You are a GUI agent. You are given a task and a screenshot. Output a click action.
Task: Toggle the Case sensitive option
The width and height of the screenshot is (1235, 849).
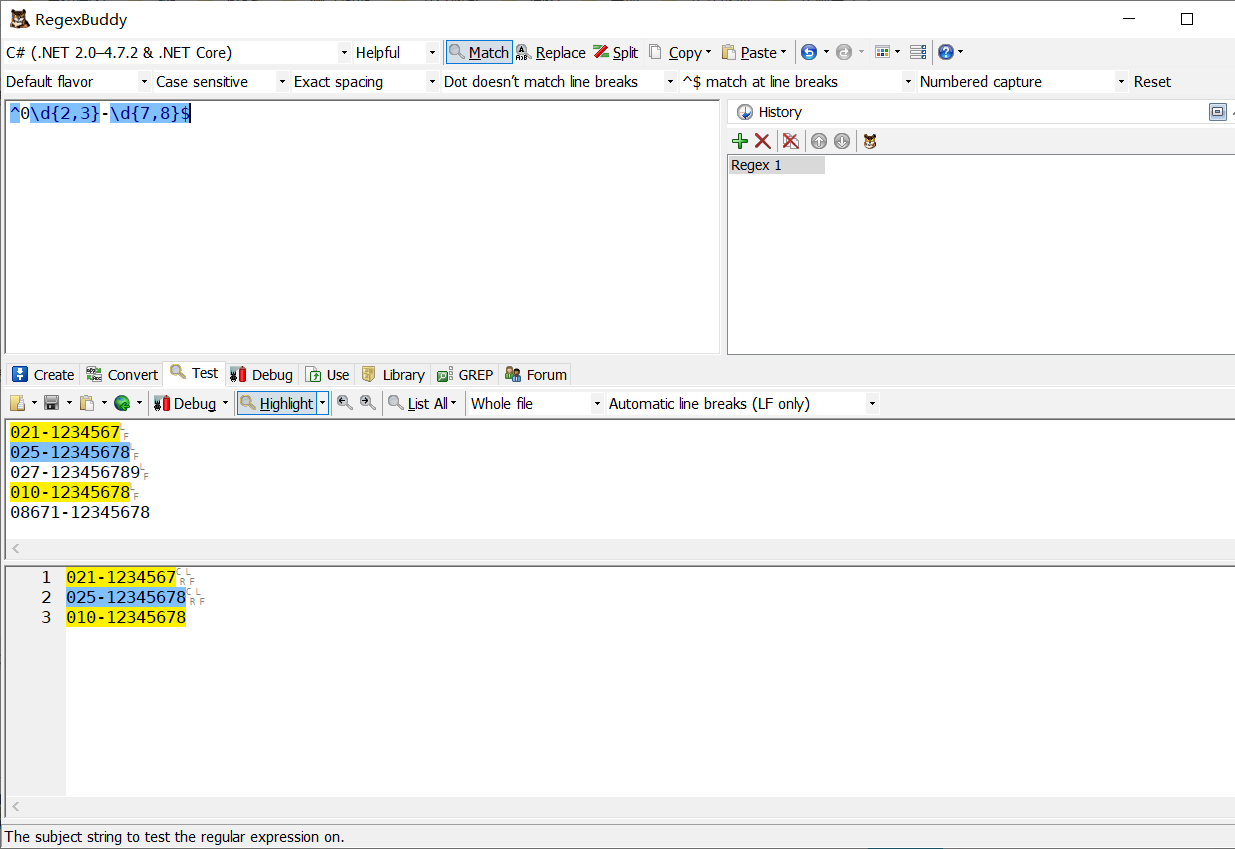(x=220, y=81)
